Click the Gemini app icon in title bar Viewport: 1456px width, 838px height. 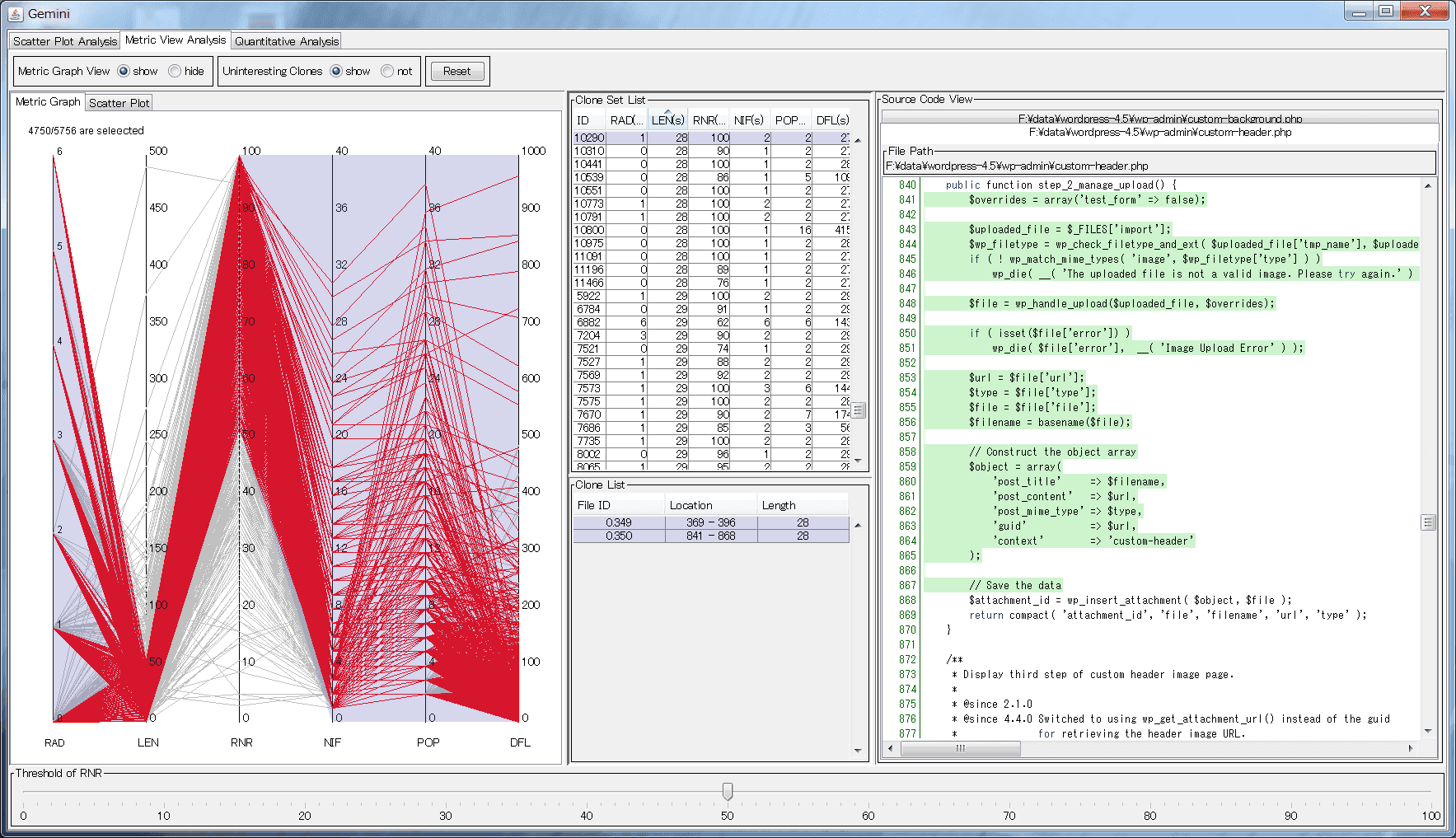click(x=15, y=13)
